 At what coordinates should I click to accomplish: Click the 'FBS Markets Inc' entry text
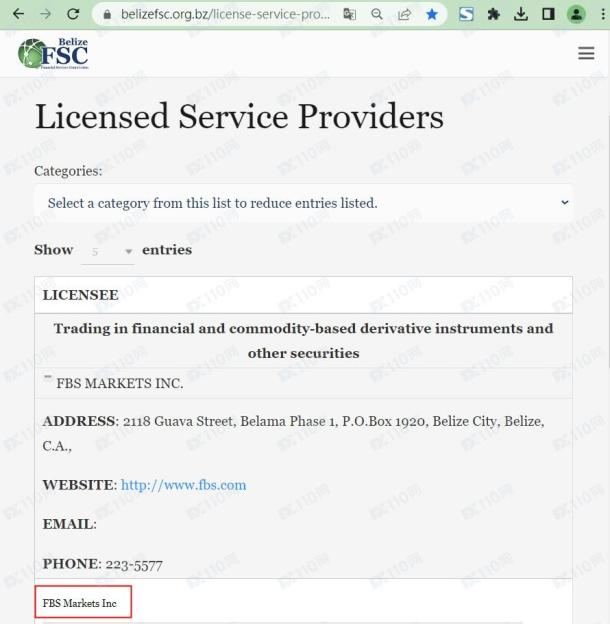pyautogui.click(x=80, y=603)
